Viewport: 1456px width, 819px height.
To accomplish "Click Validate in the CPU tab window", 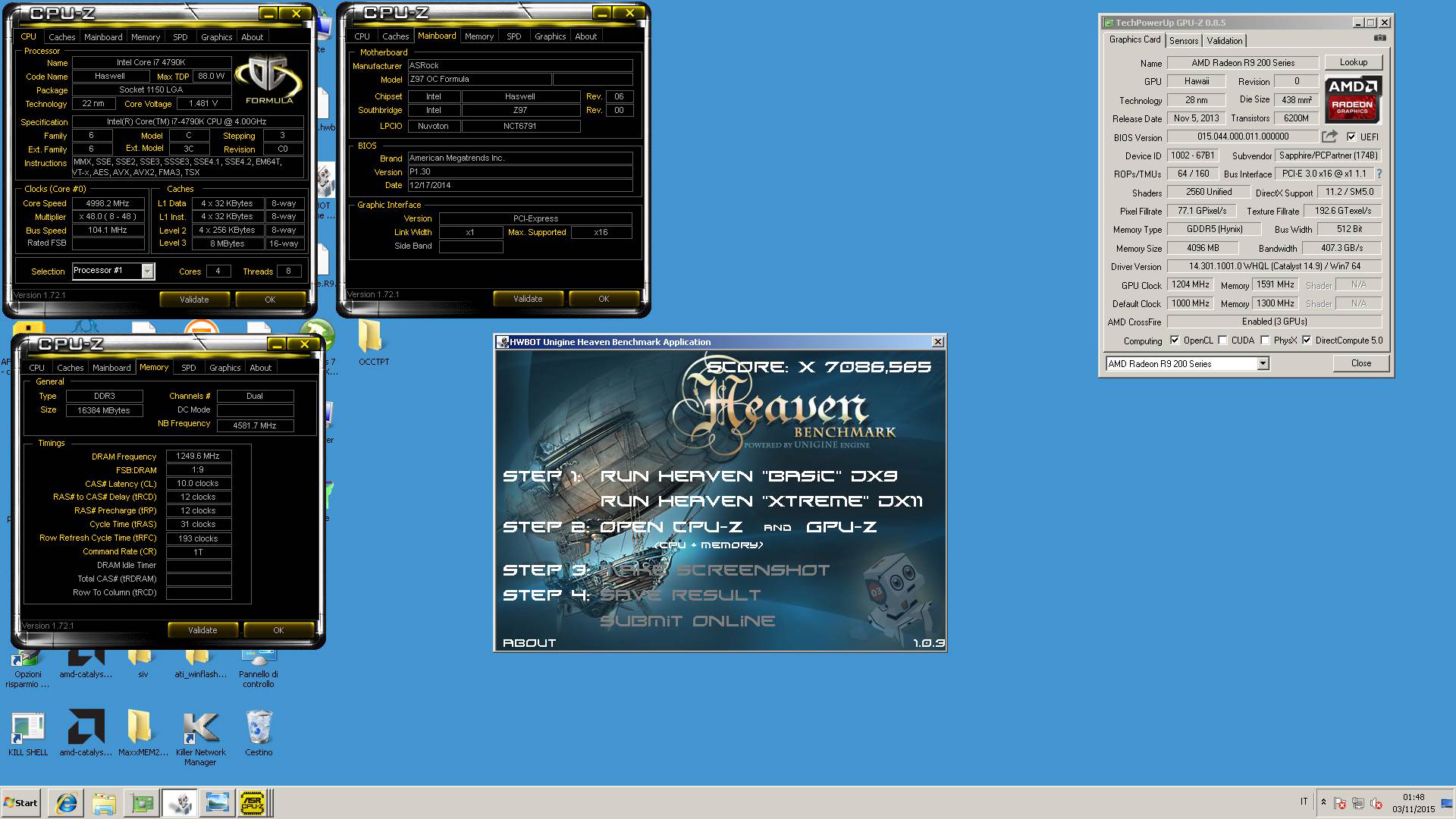I will 194,300.
